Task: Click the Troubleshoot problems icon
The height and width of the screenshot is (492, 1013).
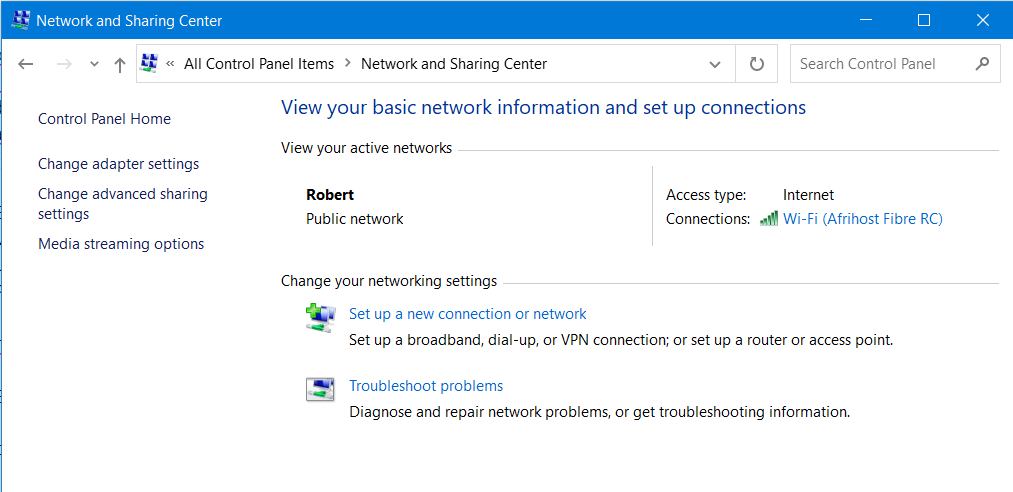Action: [x=320, y=389]
